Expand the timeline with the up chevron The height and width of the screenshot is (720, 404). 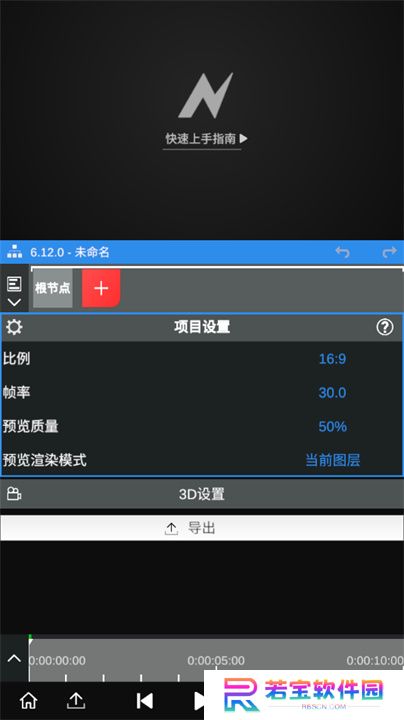coord(14,658)
